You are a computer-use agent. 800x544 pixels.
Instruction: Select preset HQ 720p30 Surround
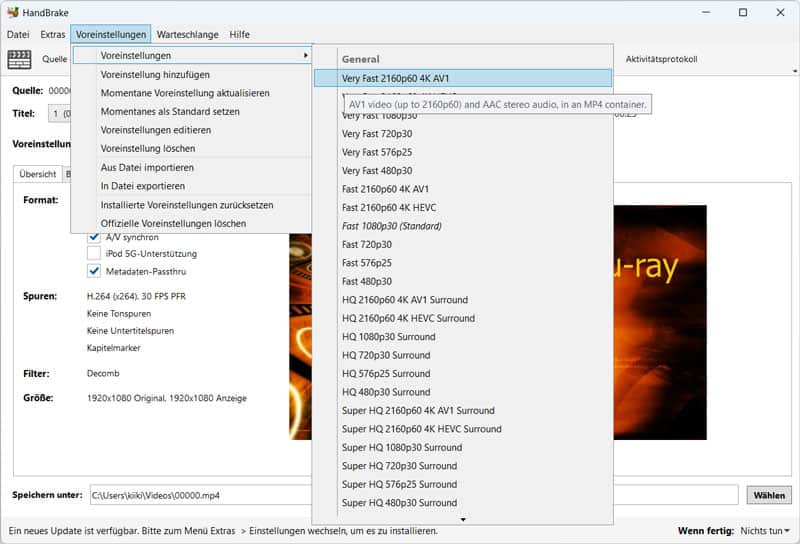(463, 355)
